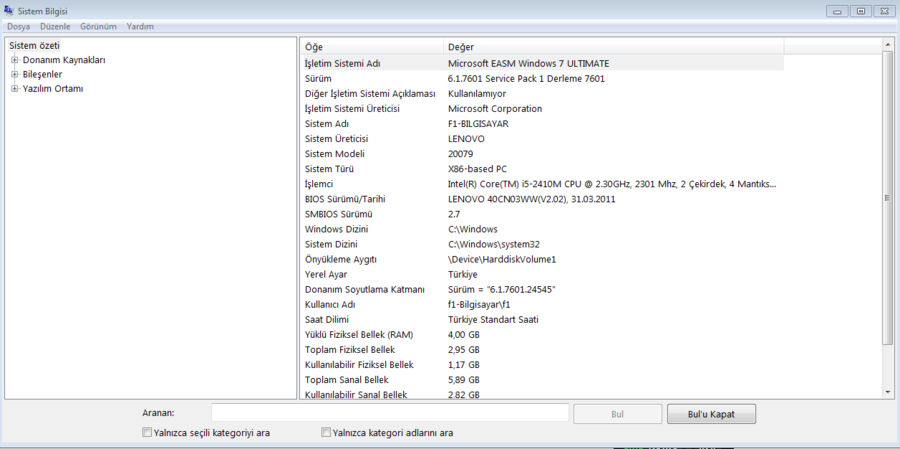The height and width of the screenshot is (449, 900).
Task: Select the Önyükleme Aygıtı row
Action: (542, 260)
